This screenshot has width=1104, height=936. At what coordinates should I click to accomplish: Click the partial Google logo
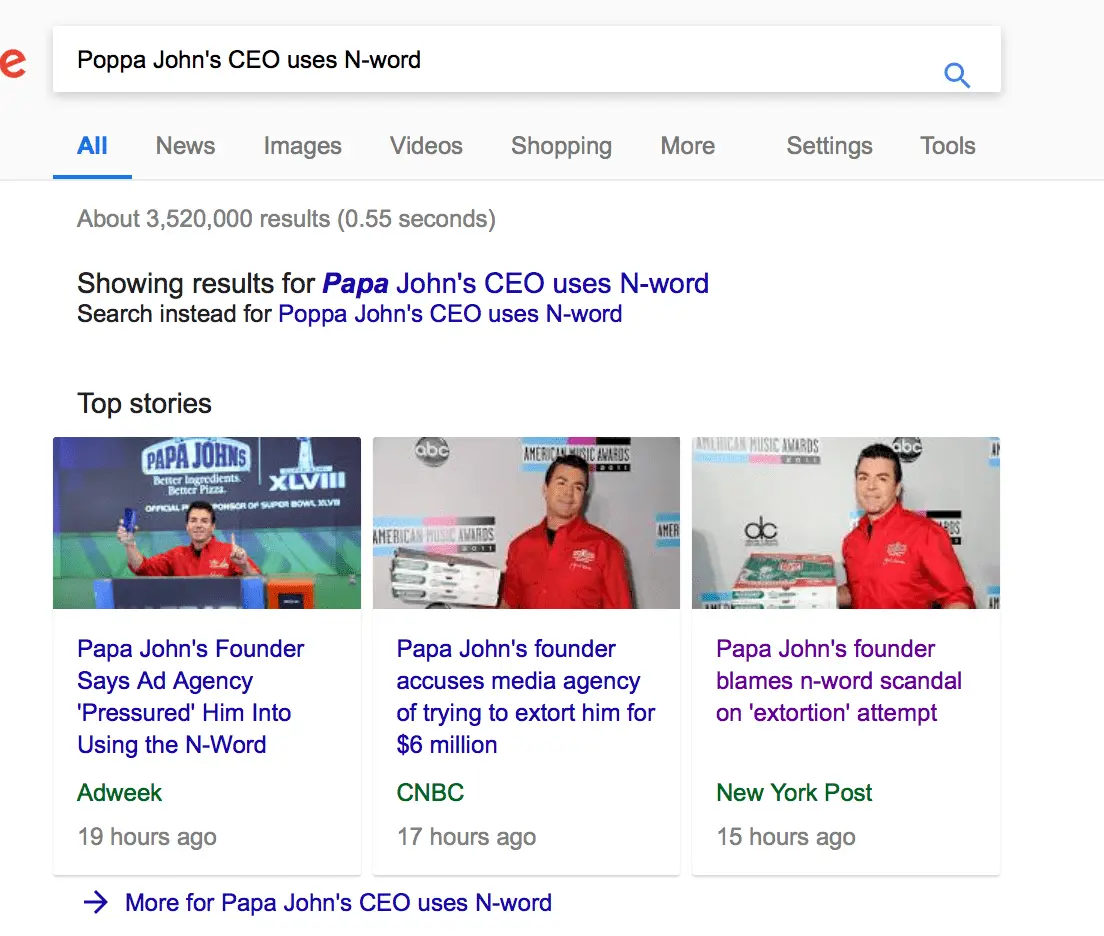(12, 62)
